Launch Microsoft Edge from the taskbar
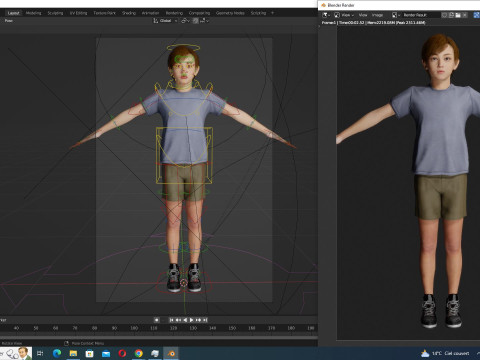This screenshot has width=480, height=360. click(57, 353)
